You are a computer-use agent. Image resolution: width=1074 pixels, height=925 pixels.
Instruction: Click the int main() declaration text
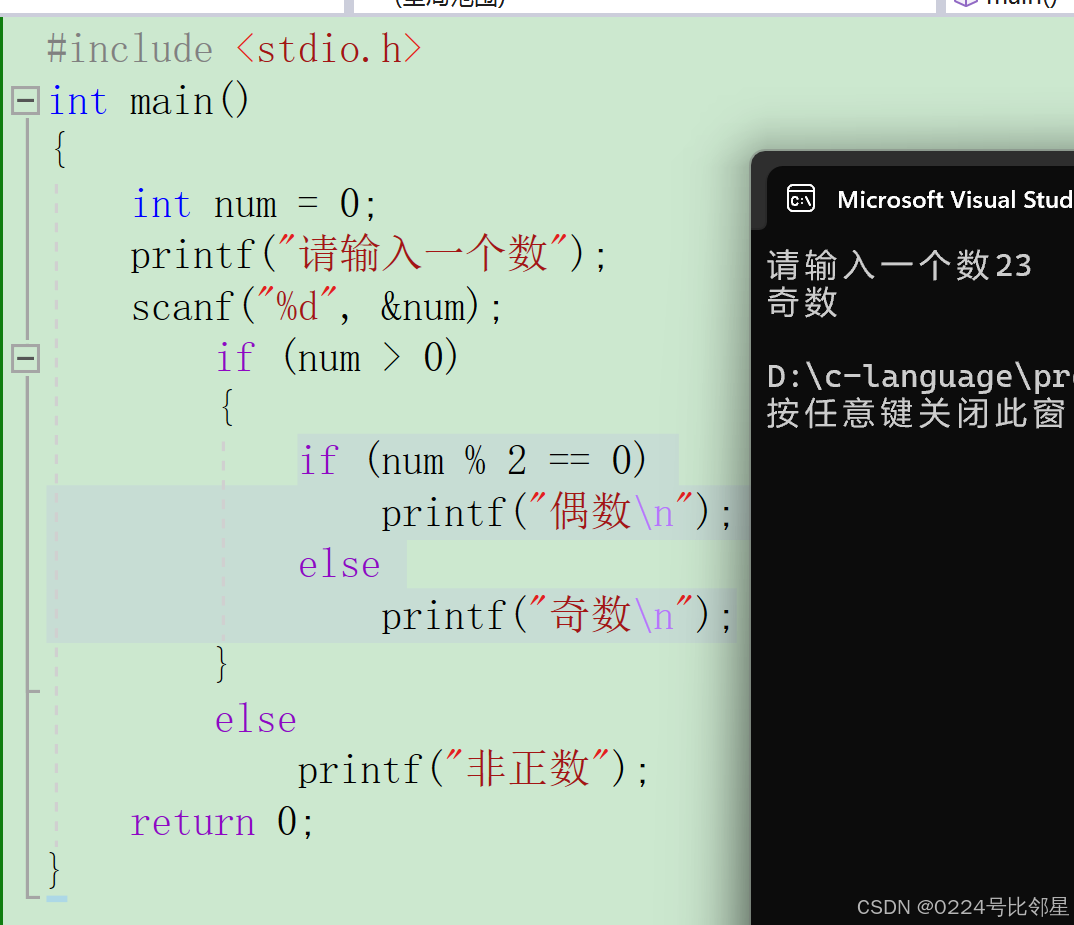(149, 101)
